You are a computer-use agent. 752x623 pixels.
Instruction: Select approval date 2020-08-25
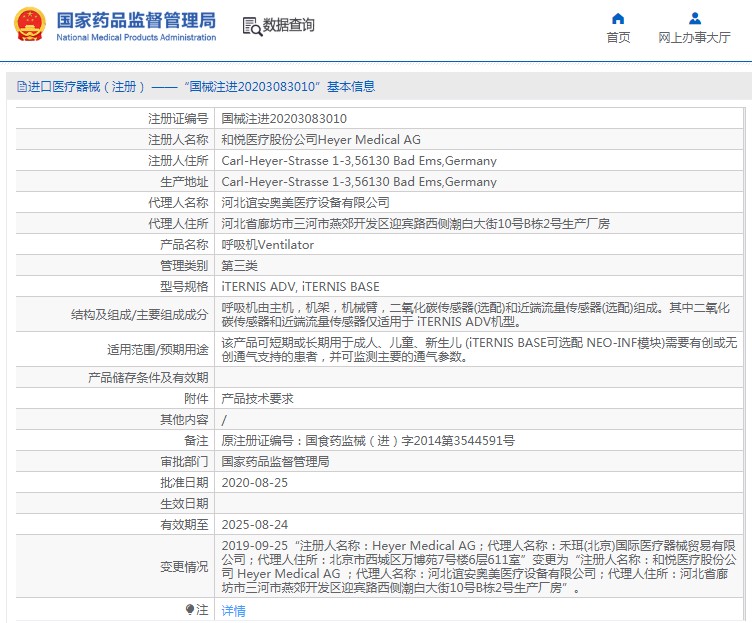[x=255, y=482]
